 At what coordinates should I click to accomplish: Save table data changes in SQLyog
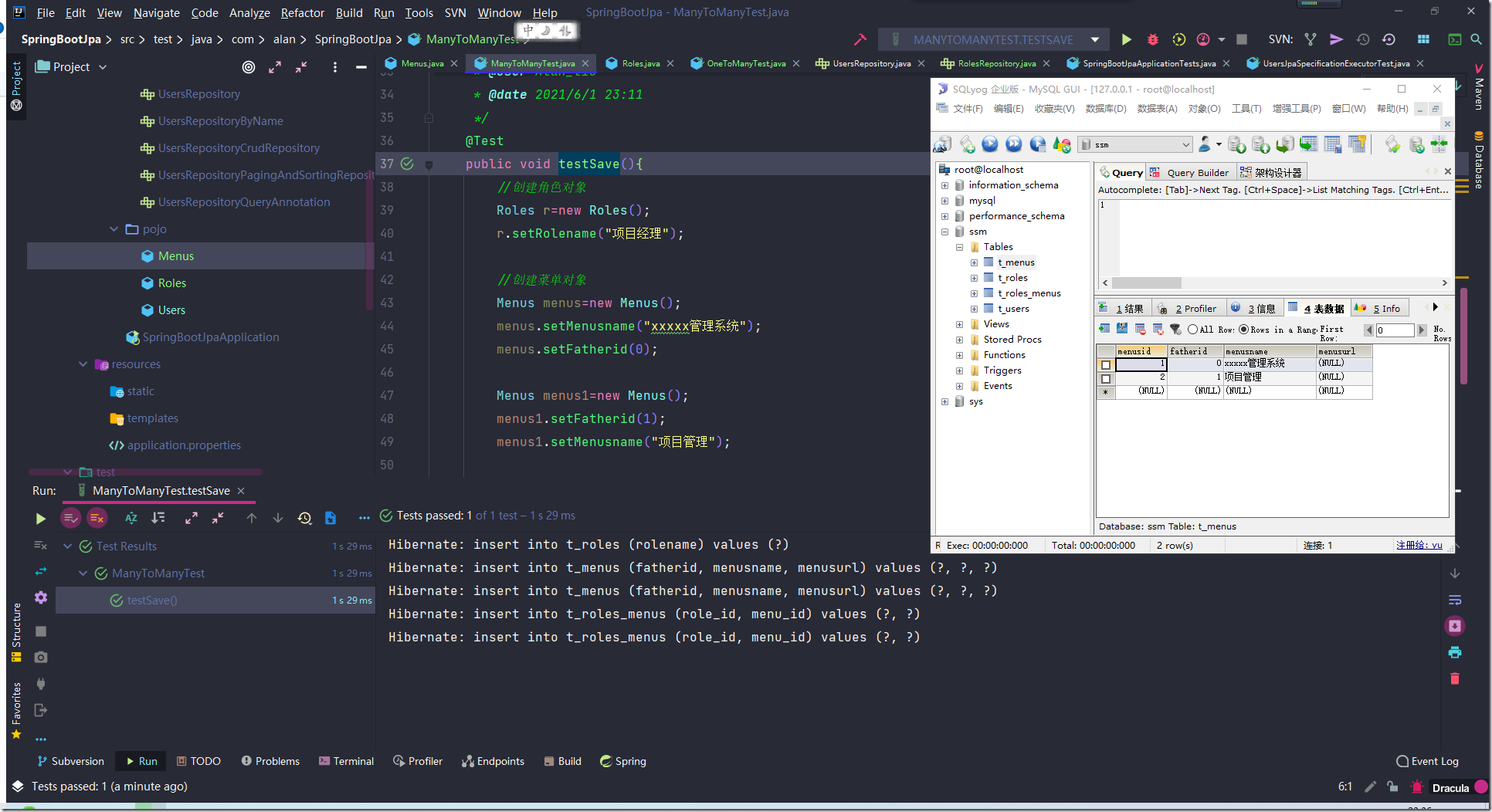(x=1122, y=330)
